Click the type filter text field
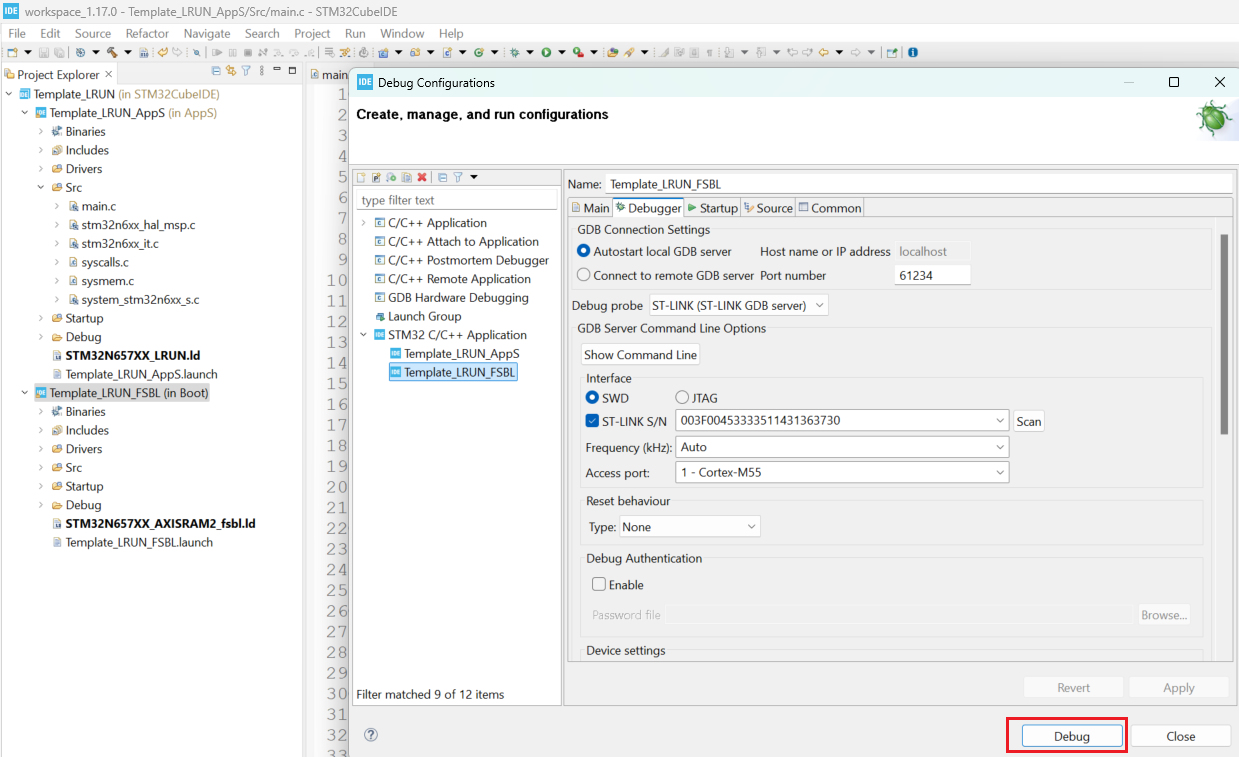The image size is (1239, 757). [x=457, y=200]
